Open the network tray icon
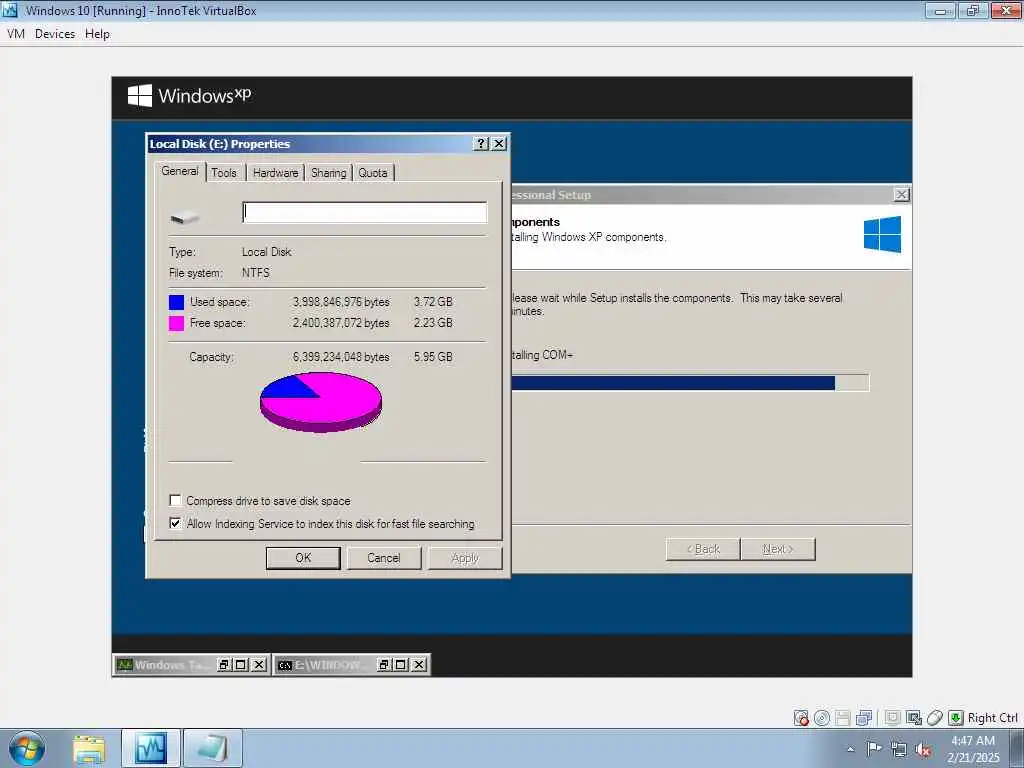 (899, 749)
